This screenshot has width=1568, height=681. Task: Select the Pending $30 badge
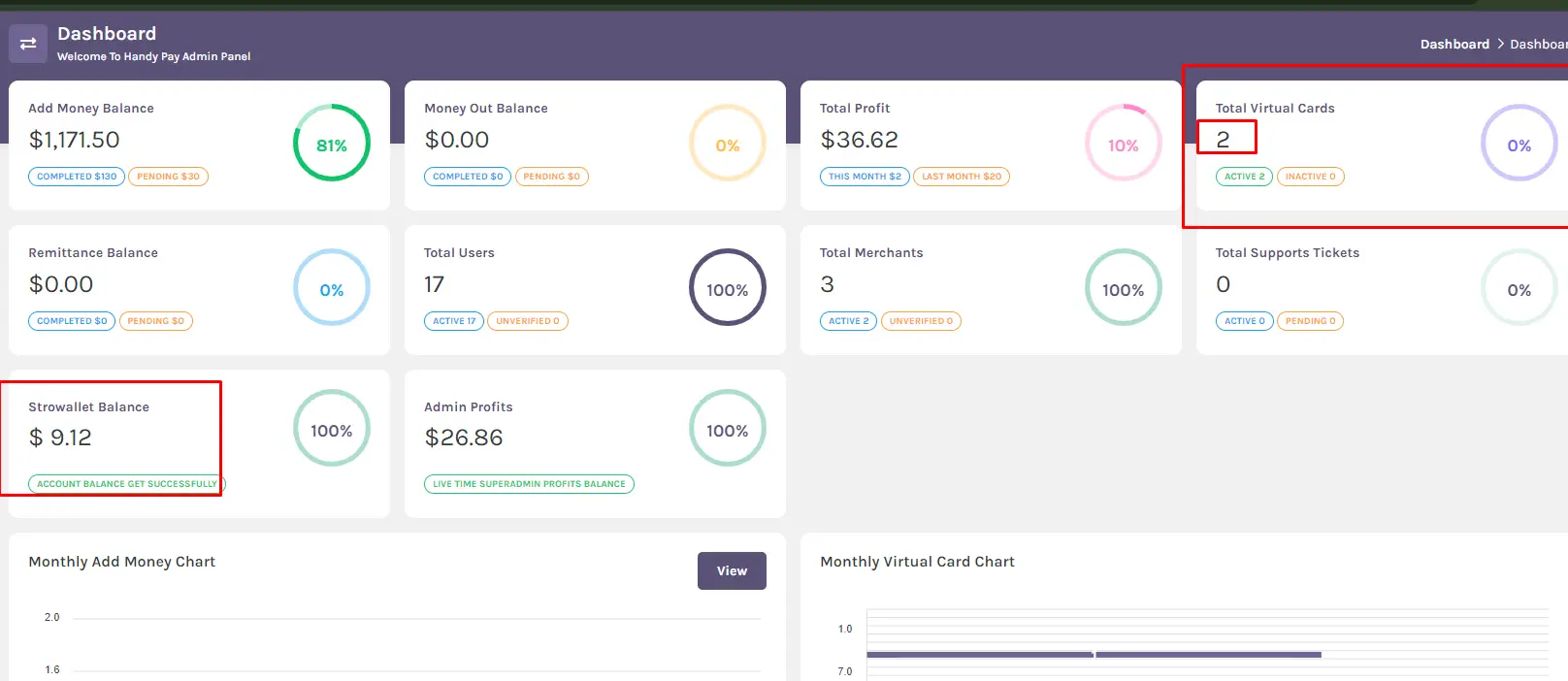168,177
